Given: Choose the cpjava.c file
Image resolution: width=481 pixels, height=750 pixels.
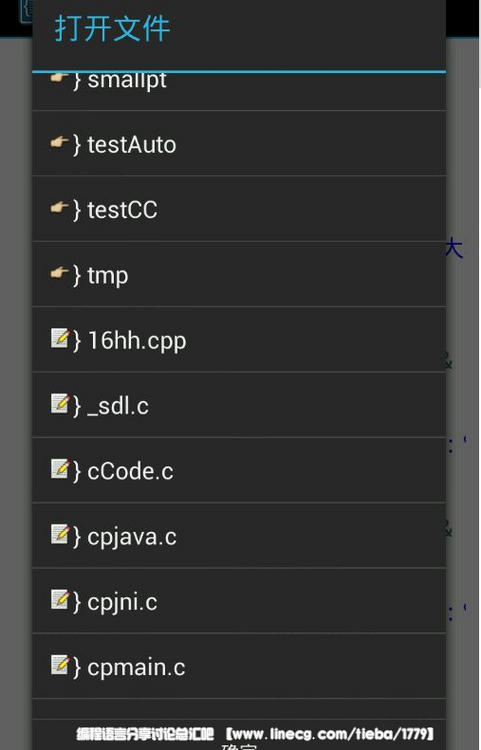Looking at the screenshot, I should [239, 536].
